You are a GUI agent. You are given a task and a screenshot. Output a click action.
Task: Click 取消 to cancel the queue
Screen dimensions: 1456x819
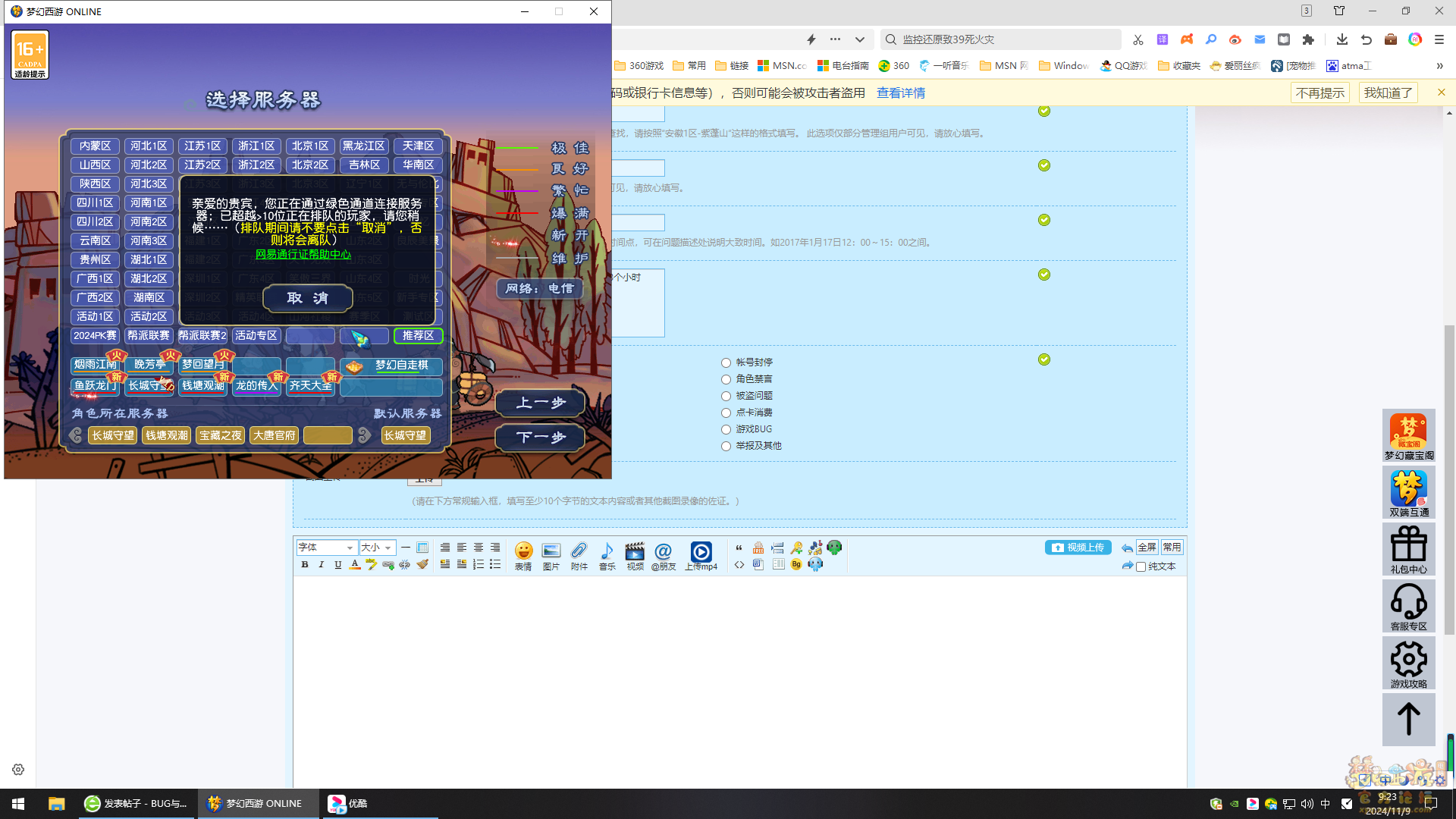tap(307, 298)
